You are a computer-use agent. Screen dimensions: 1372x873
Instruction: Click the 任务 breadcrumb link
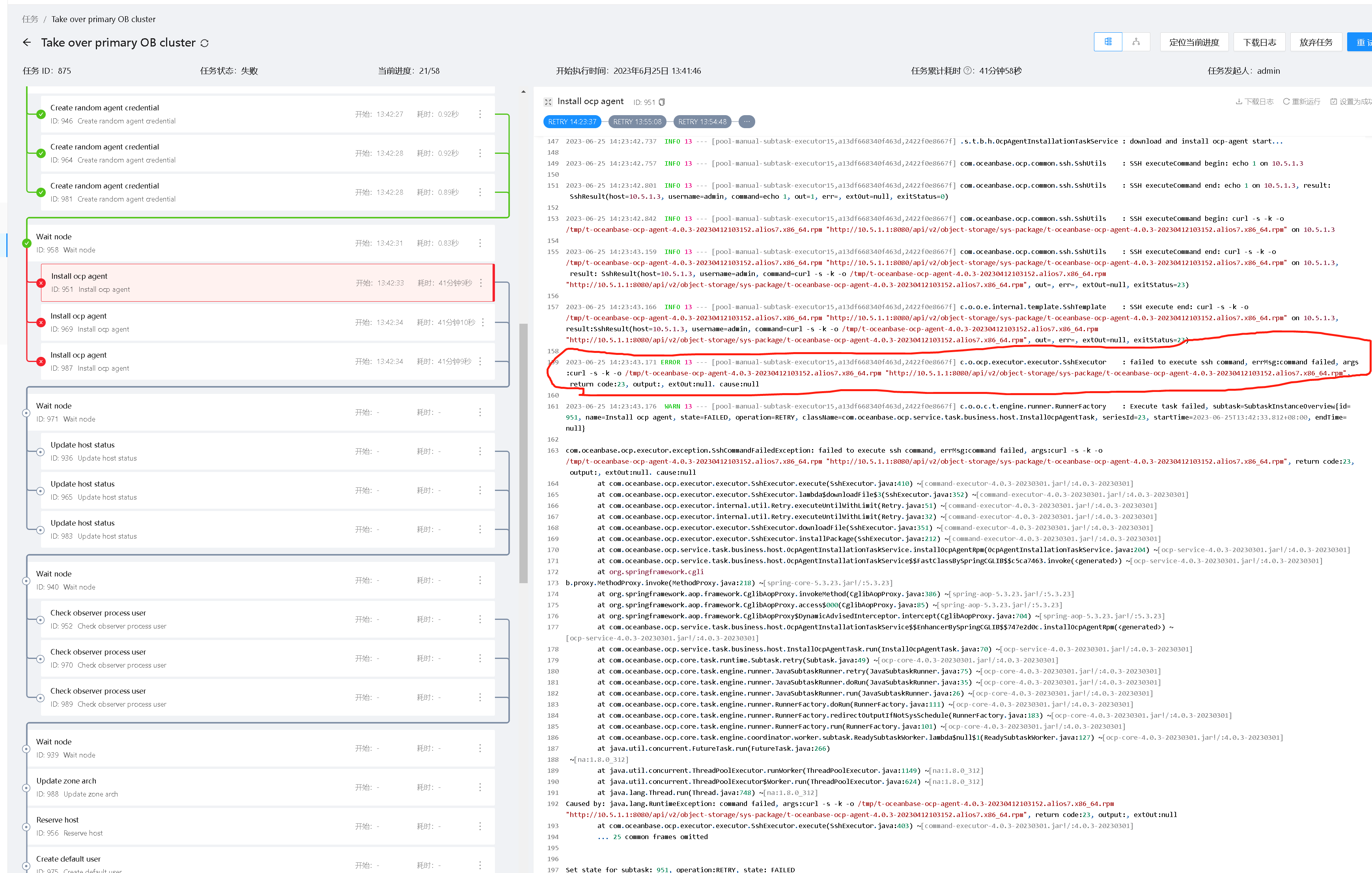point(30,19)
